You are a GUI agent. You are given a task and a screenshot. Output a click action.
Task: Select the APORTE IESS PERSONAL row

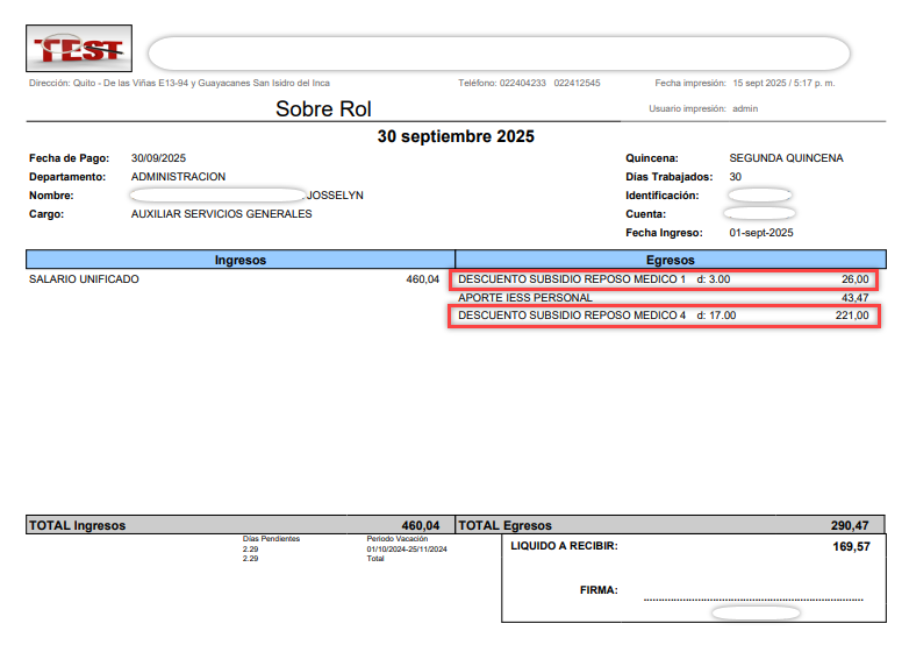[x=663, y=298]
